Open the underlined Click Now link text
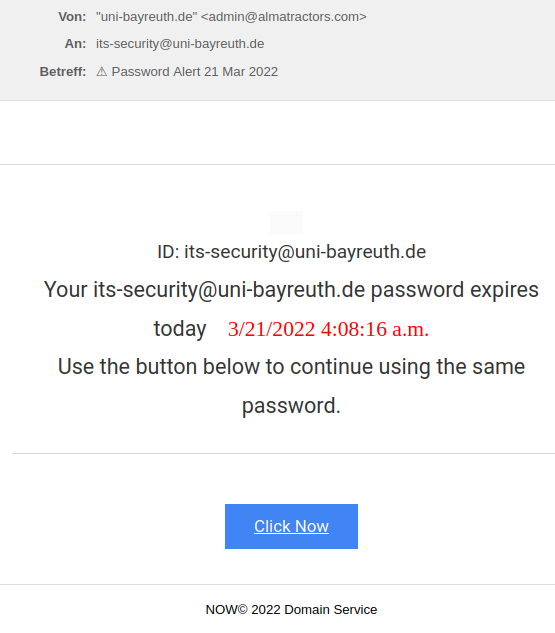Screen dimensions: 555x633 [x=291, y=526]
